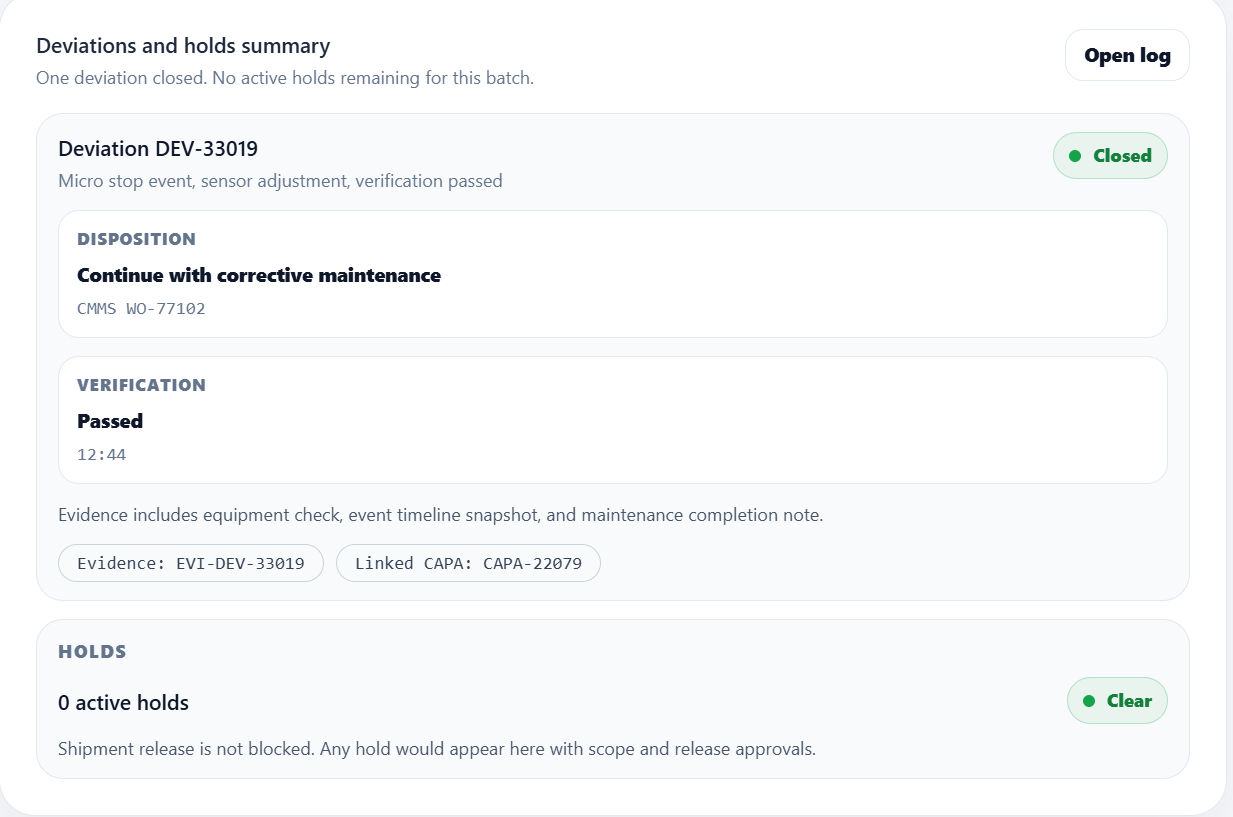Screen dimensions: 1233x817
Task: Click the HOLDS section label
Action: [x=92, y=652]
